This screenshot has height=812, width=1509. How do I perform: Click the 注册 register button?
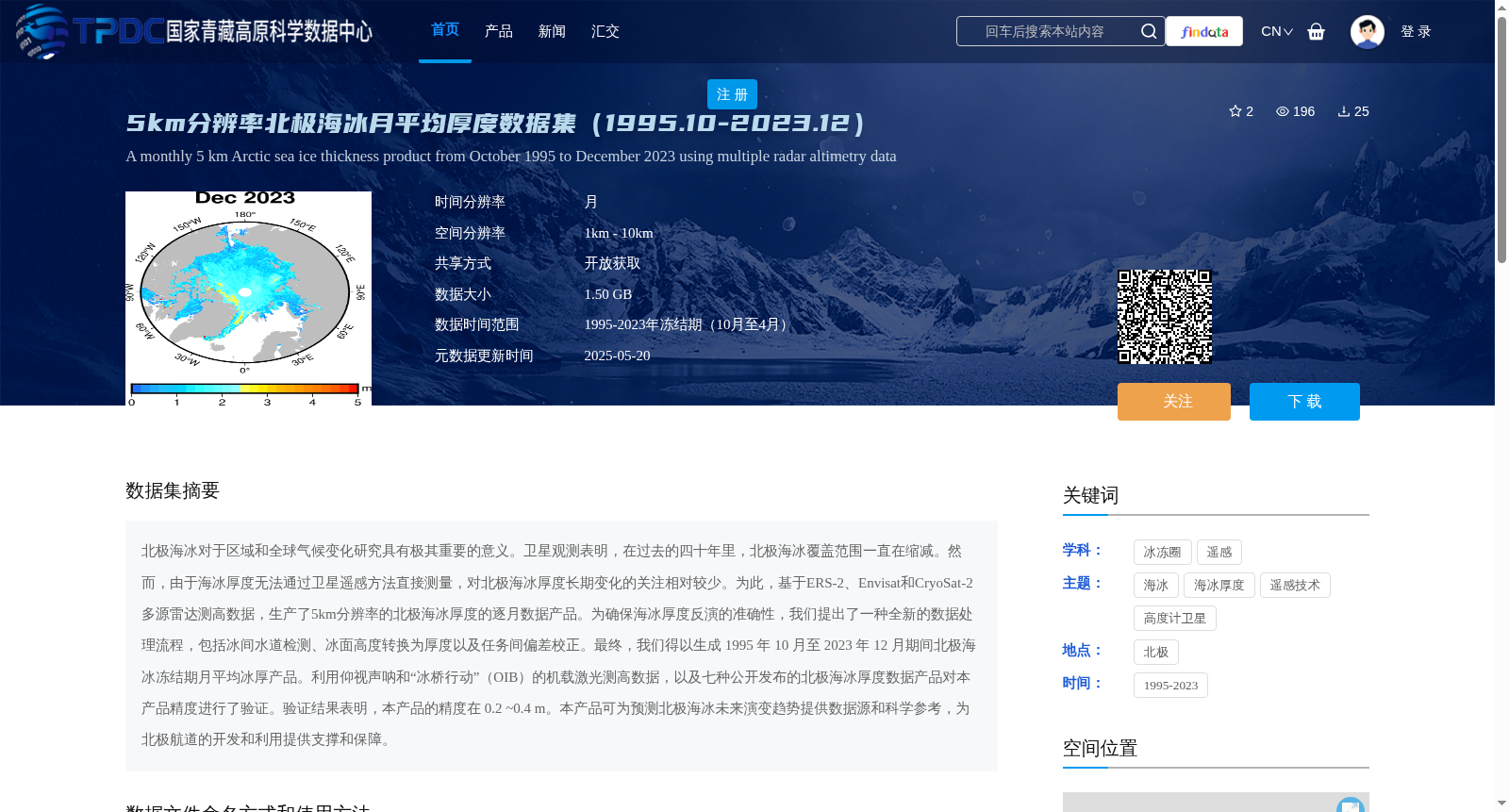(x=732, y=94)
